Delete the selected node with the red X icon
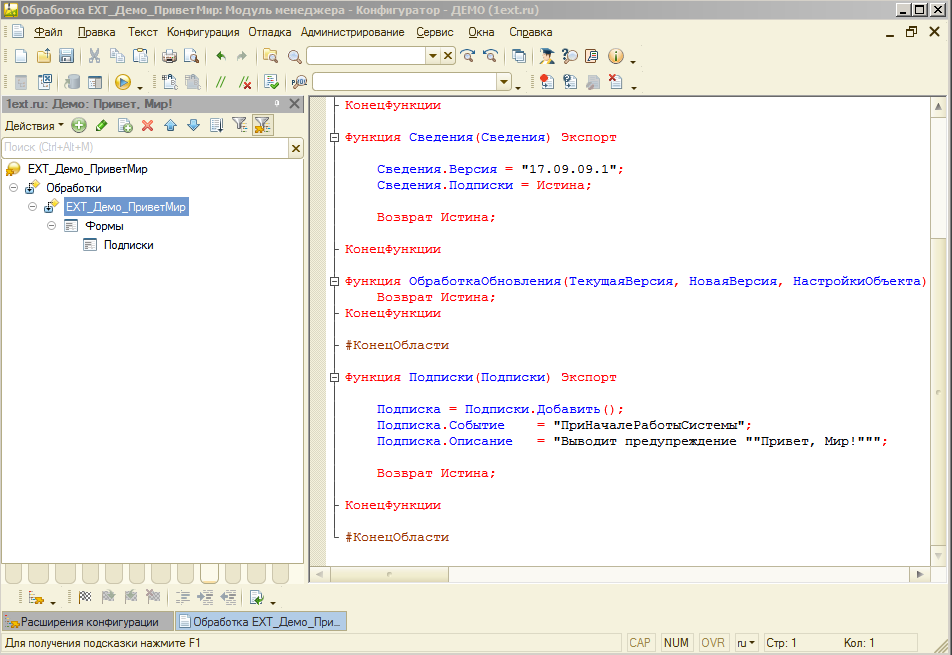 pos(147,127)
